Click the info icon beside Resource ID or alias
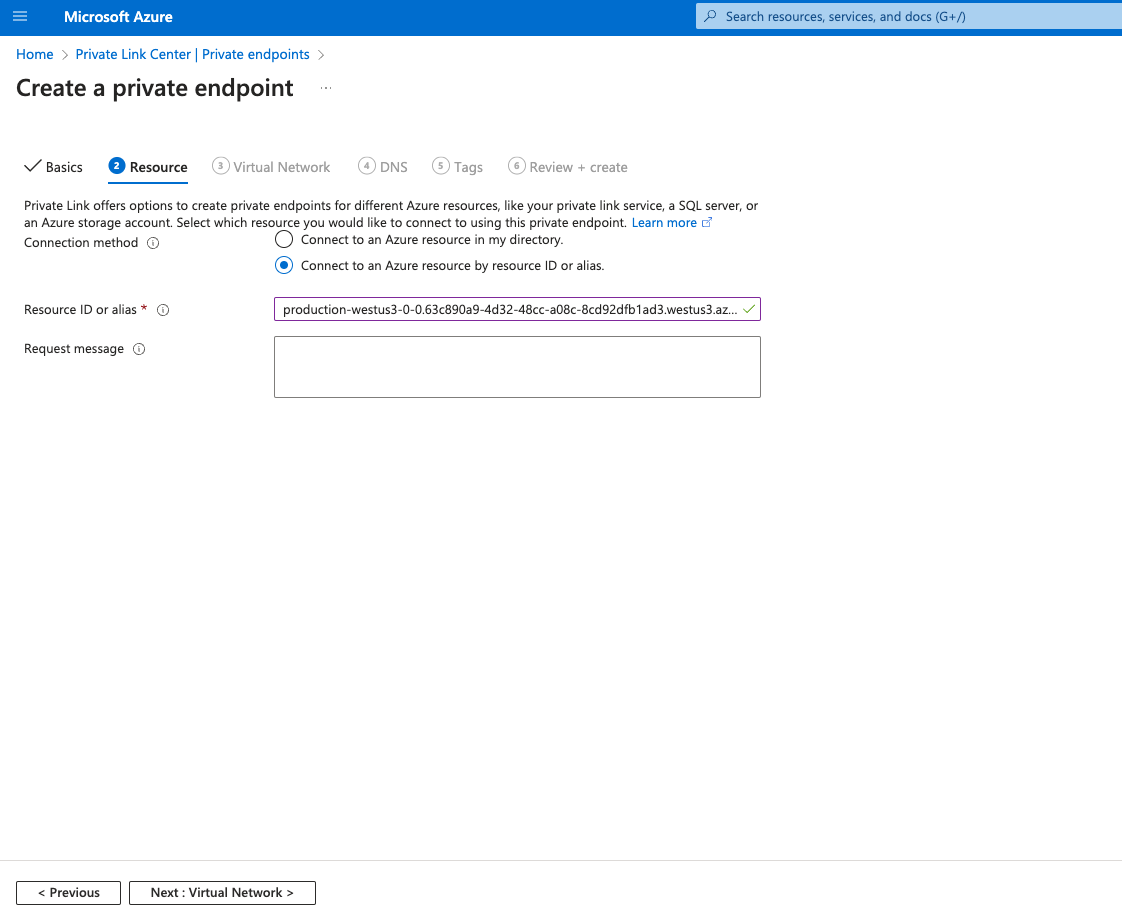 pyautogui.click(x=163, y=310)
